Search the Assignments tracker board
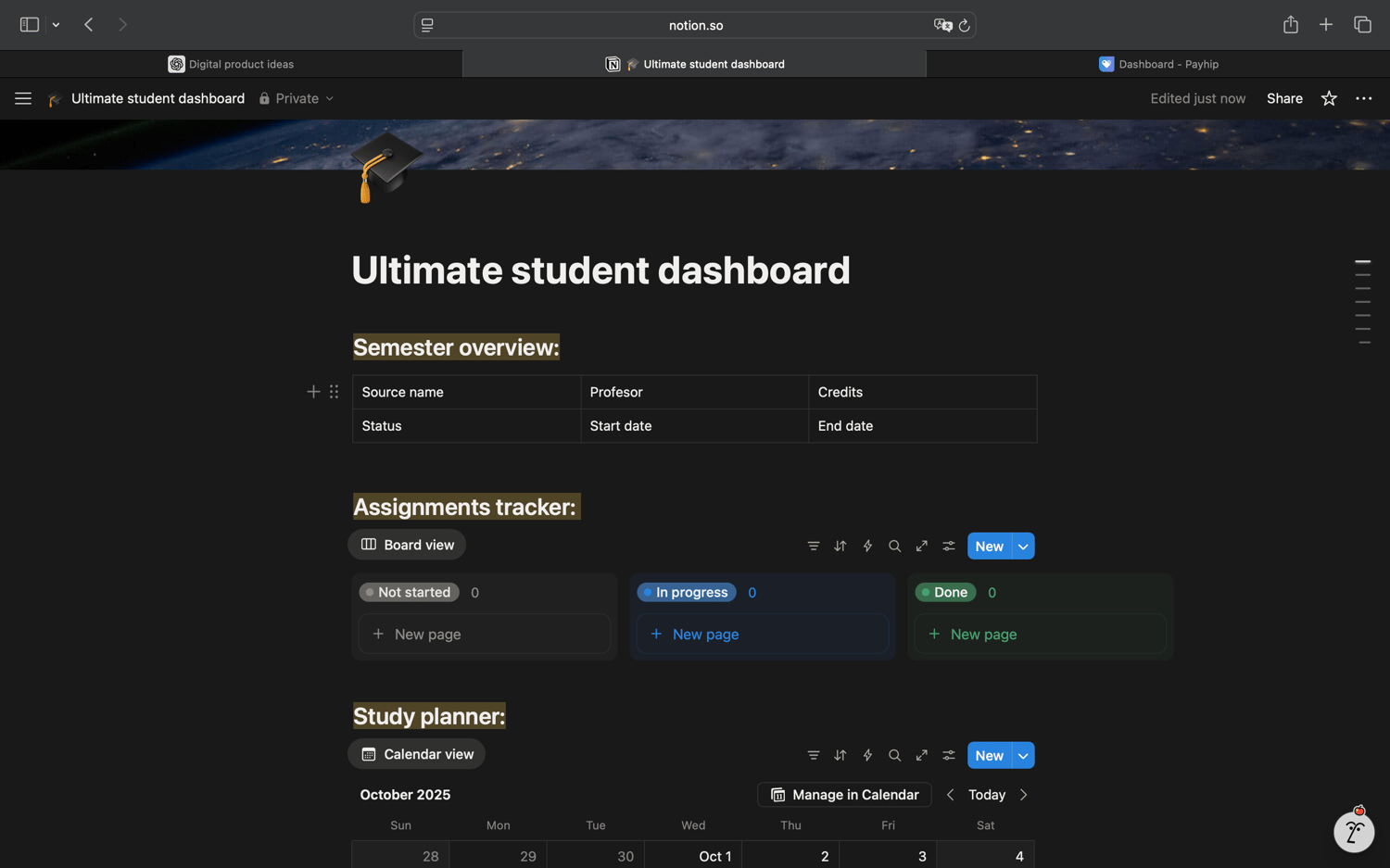This screenshot has height=868, width=1390. 894,547
